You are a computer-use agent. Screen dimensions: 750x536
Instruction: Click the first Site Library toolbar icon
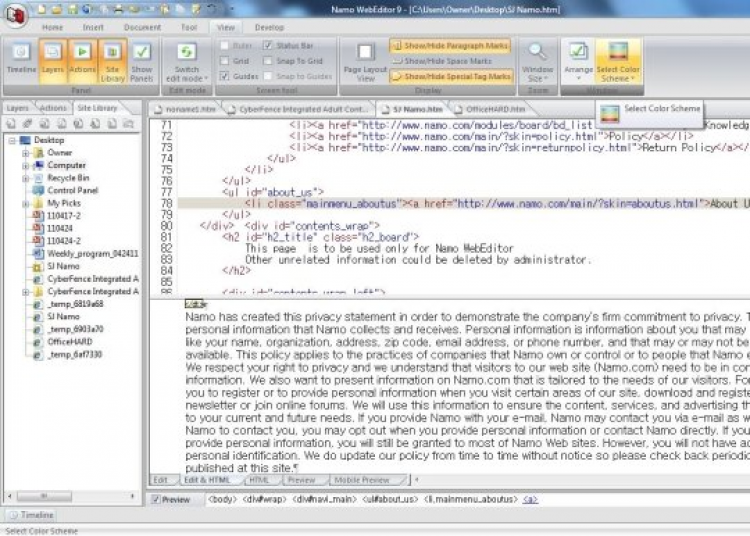click(x=11, y=124)
